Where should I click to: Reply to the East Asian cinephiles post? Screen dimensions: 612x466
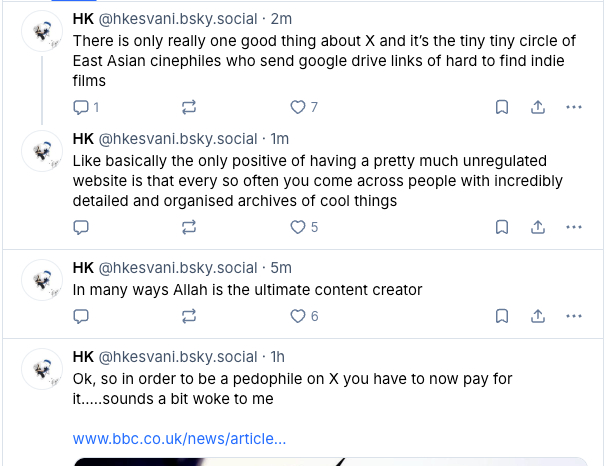82,107
